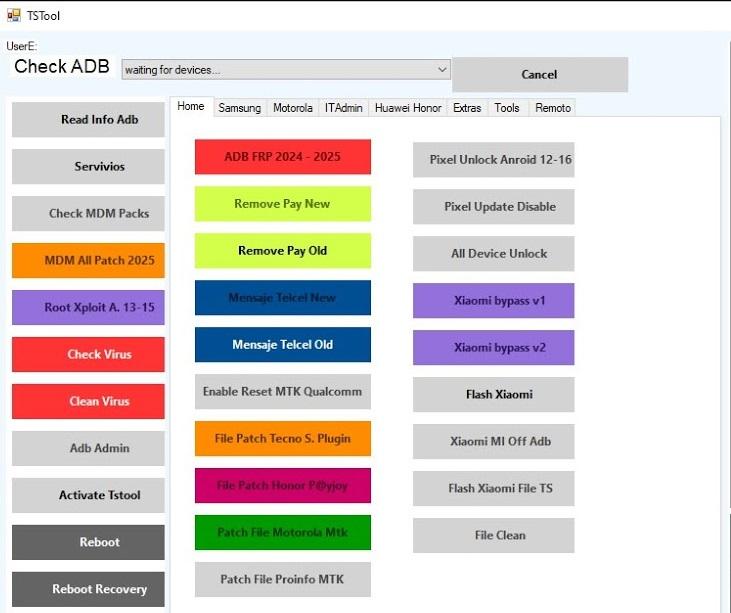Click the Clean Virus button
This screenshot has height=613, width=731.
pyautogui.click(x=88, y=401)
